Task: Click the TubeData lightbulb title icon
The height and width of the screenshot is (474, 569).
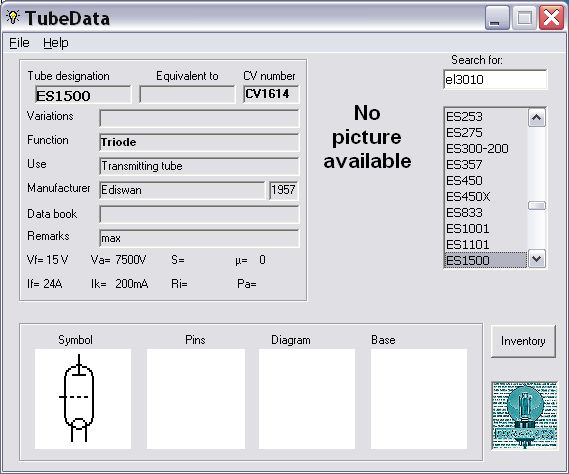Action: click(13, 17)
